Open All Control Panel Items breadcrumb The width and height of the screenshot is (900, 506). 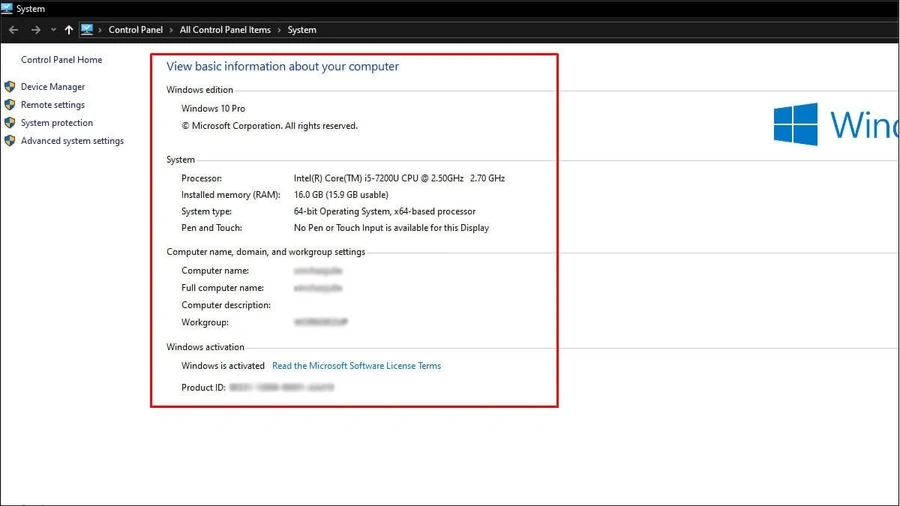[225, 30]
